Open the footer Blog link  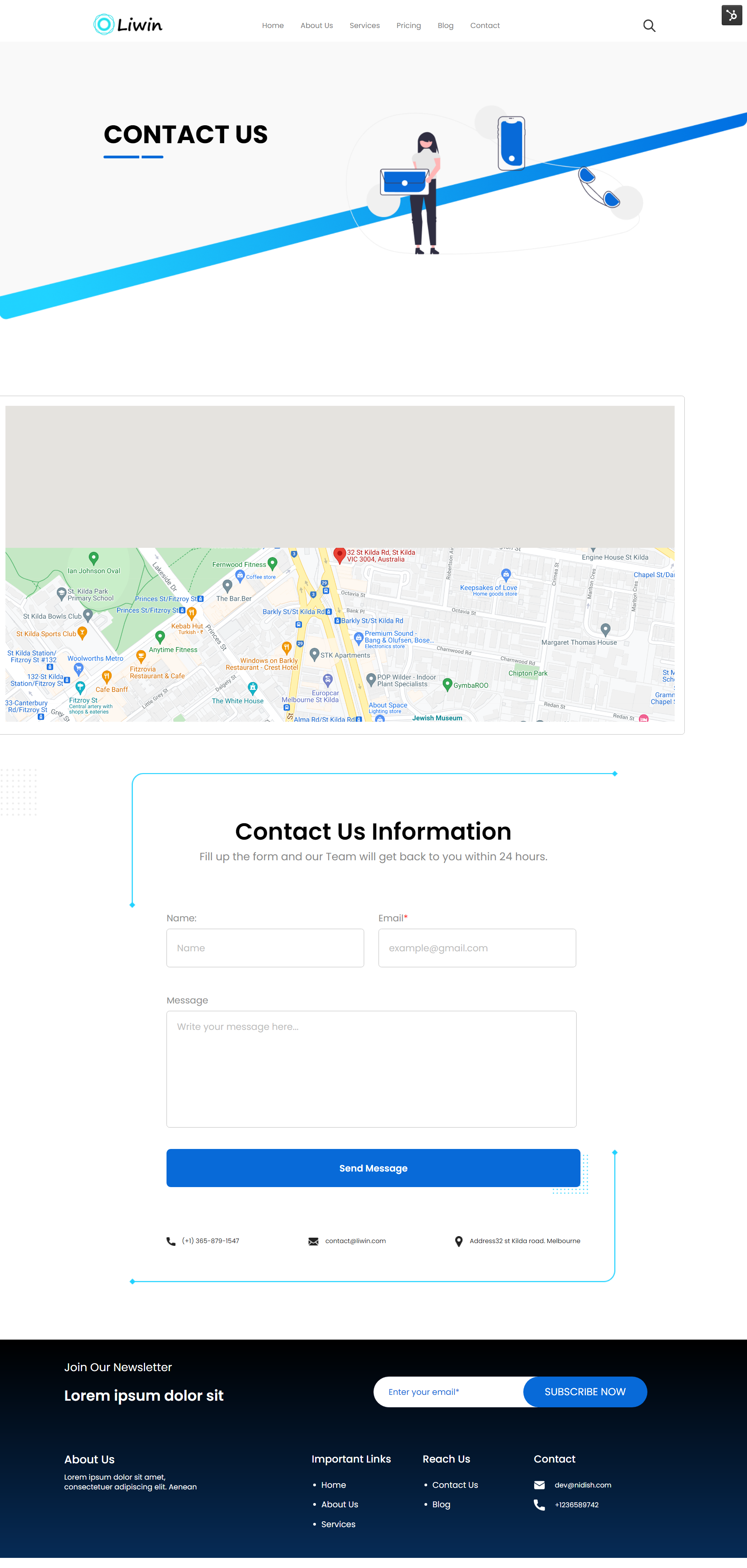click(441, 1504)
